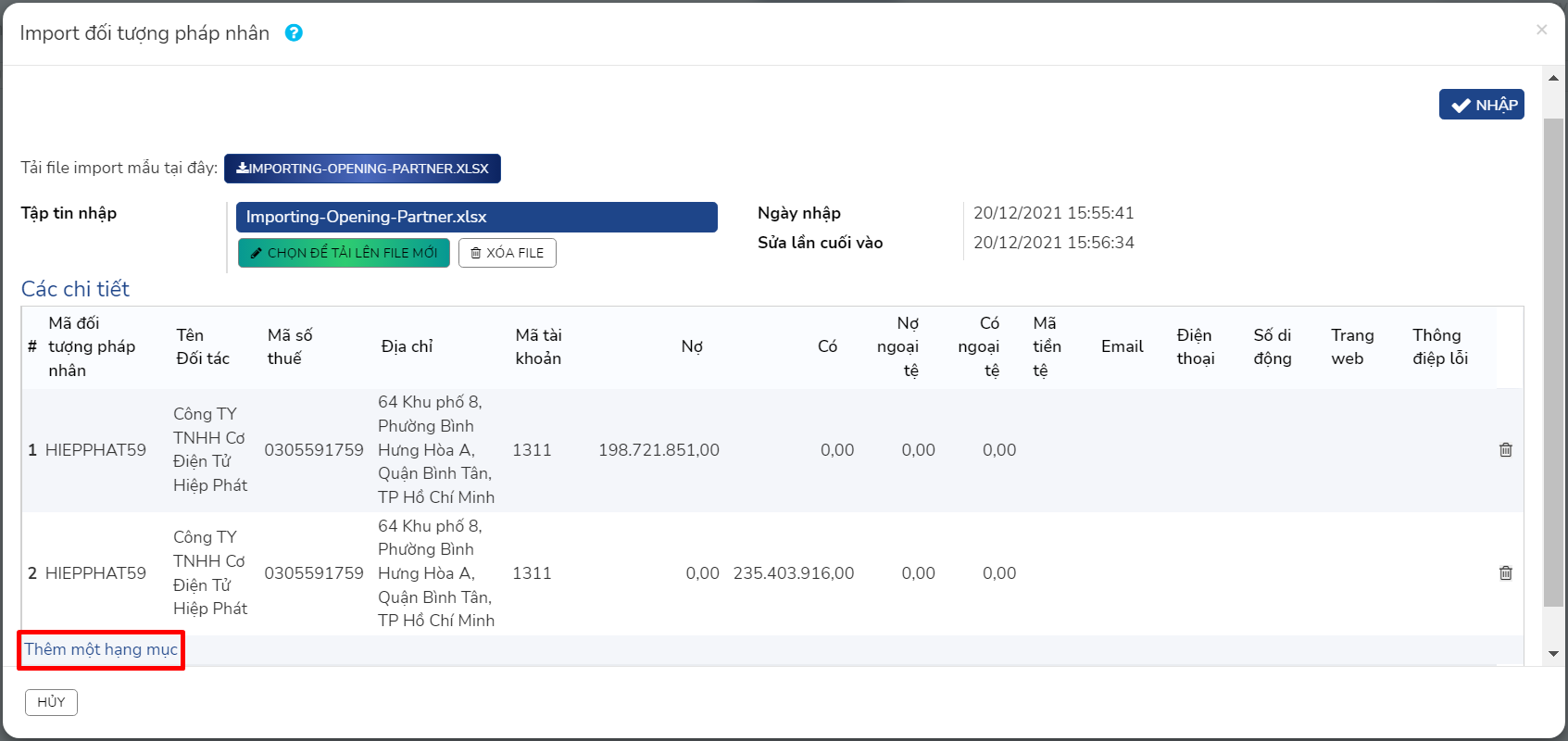
Task: Click the Địa chỉ column header
Action: (407, 346)
